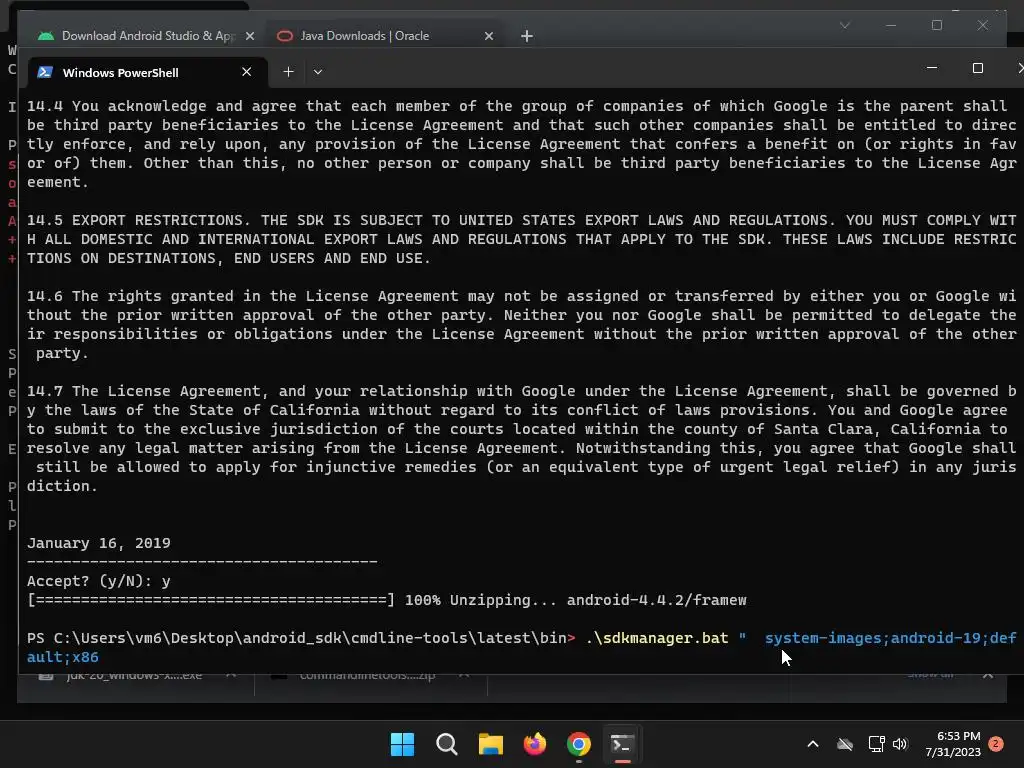Screen dimensions: 1024x768
Task: Minimize the PowerShell terminal window
Action: tap(932, 68)
